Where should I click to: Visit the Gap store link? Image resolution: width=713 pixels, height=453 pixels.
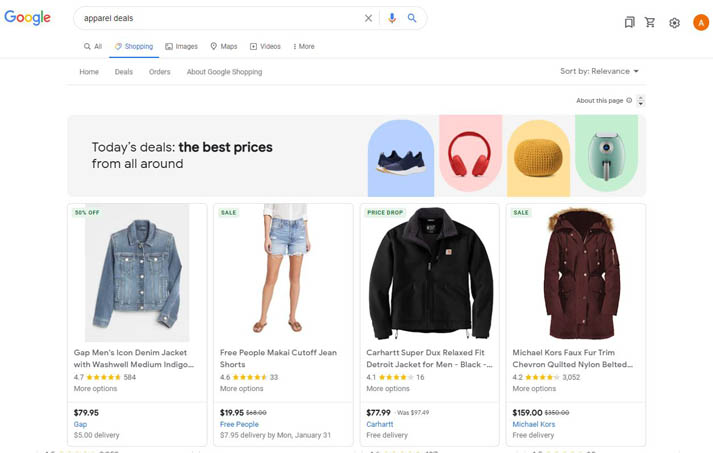(x=80, y=424)
